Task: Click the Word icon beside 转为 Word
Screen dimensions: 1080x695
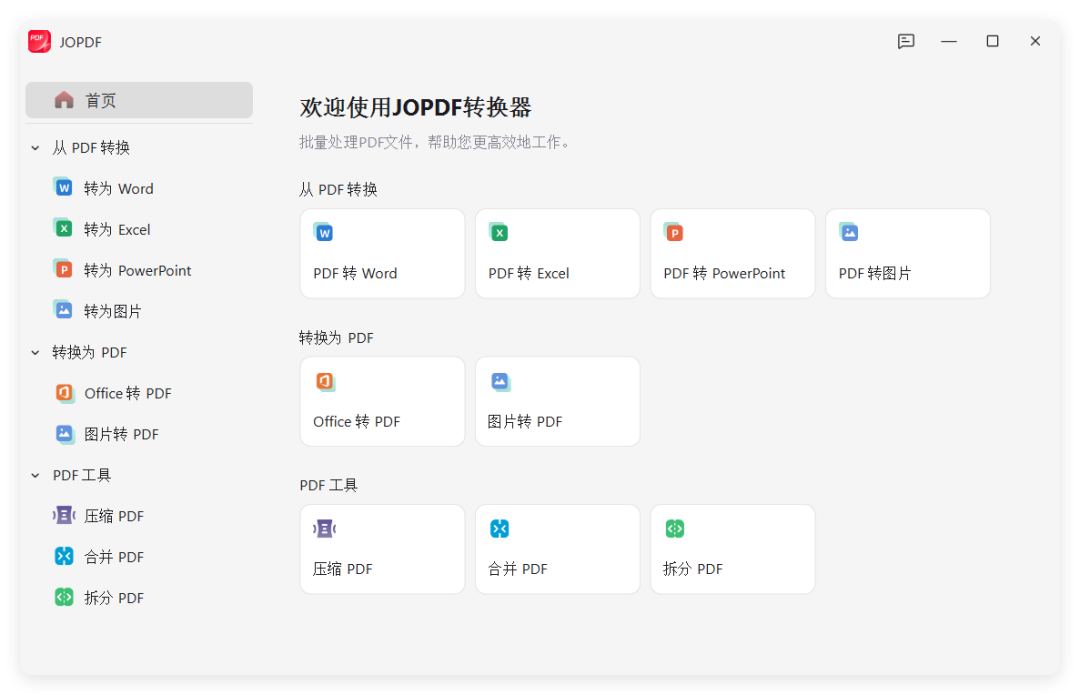Action: (64, 187)
